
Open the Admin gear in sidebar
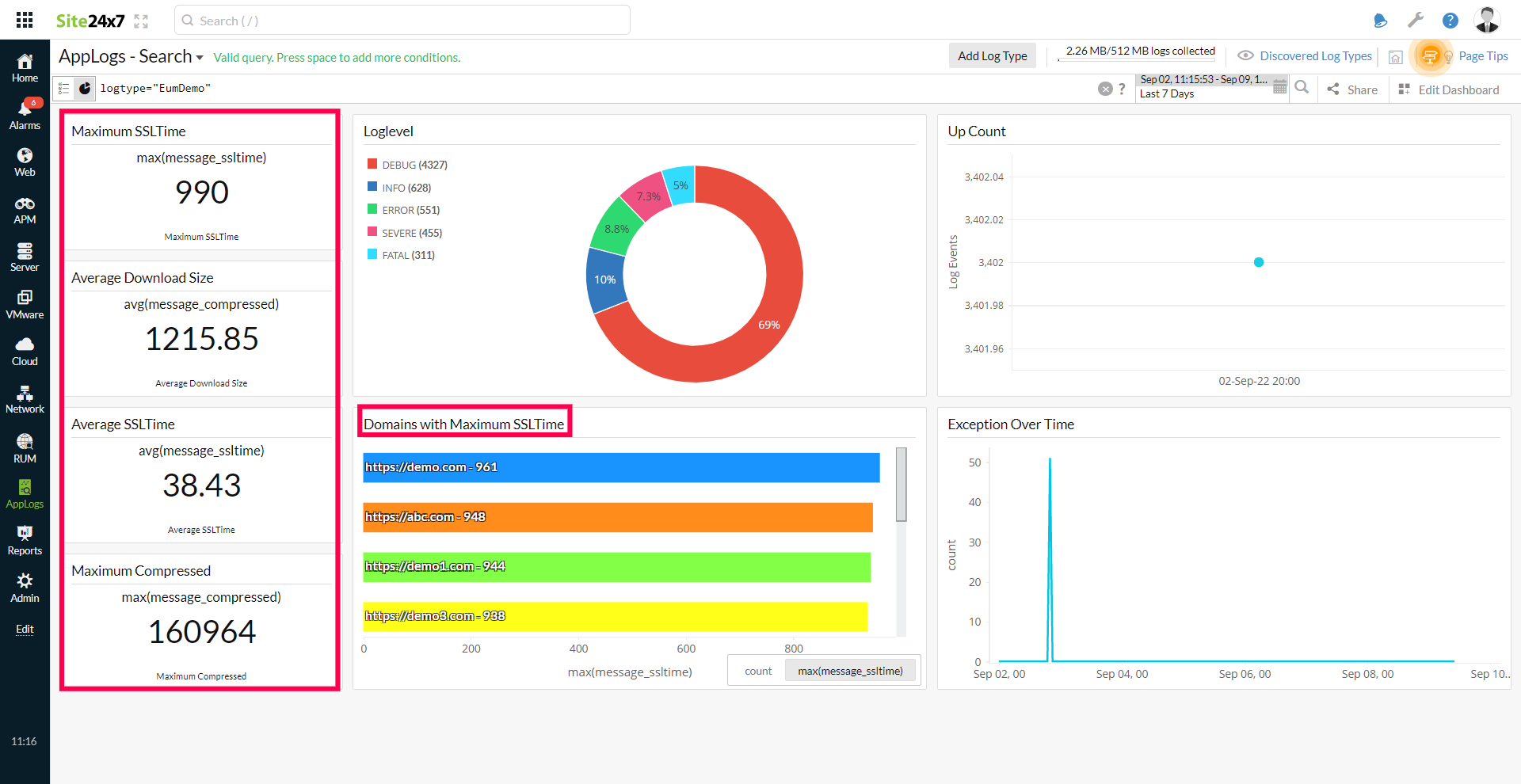[x=25, y=588]
